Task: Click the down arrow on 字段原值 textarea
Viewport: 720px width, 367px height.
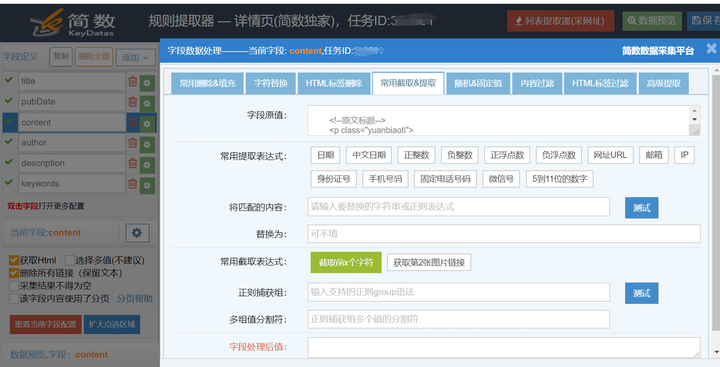Action: pyautogui.click(x=694, y=119)
